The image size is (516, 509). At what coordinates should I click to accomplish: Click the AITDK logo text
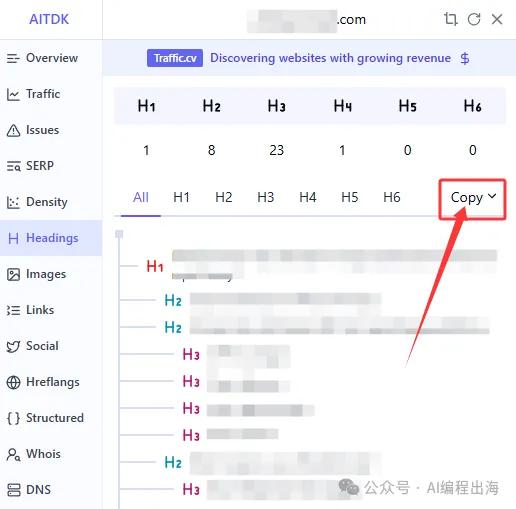pos(49,19)
